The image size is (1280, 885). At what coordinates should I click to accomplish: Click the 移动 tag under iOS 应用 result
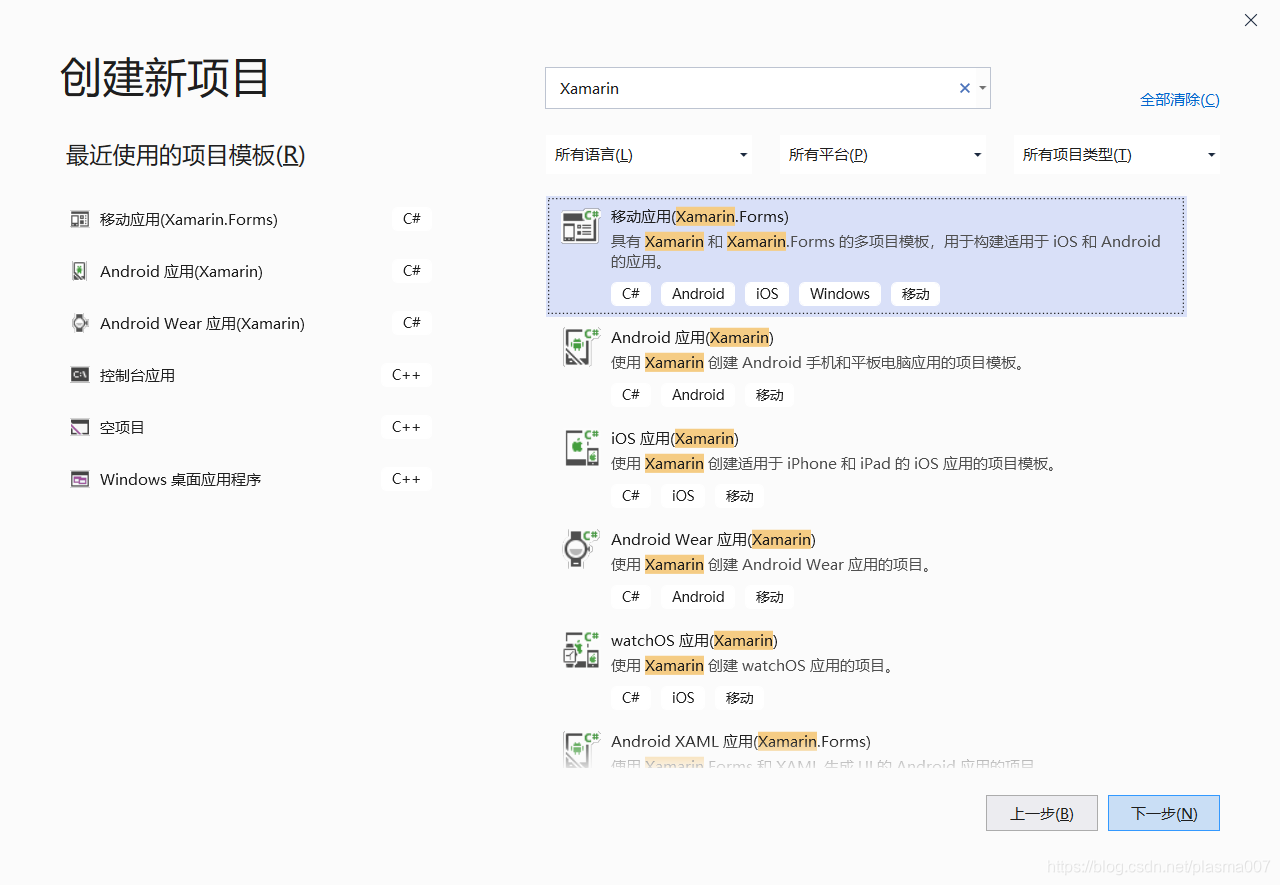pos(740,496)
